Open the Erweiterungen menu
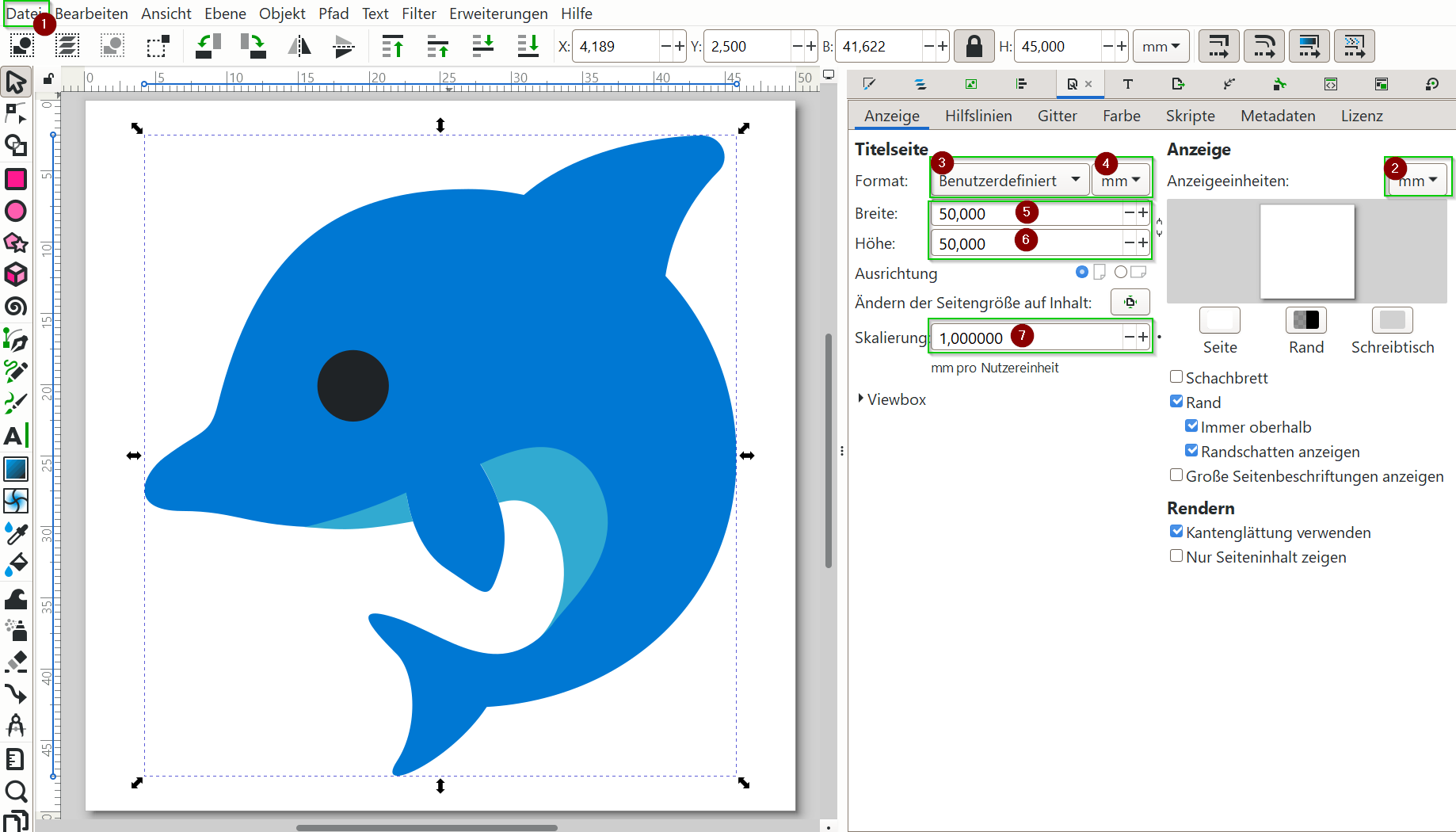This screenshot has height=832, width=1456. 497,13
